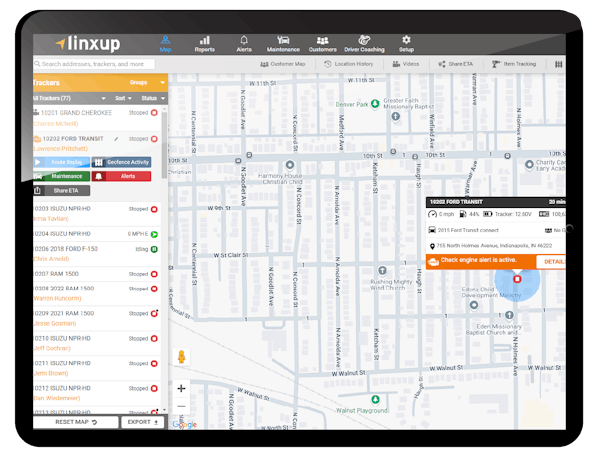Zoom out the map with minus button

181,406
